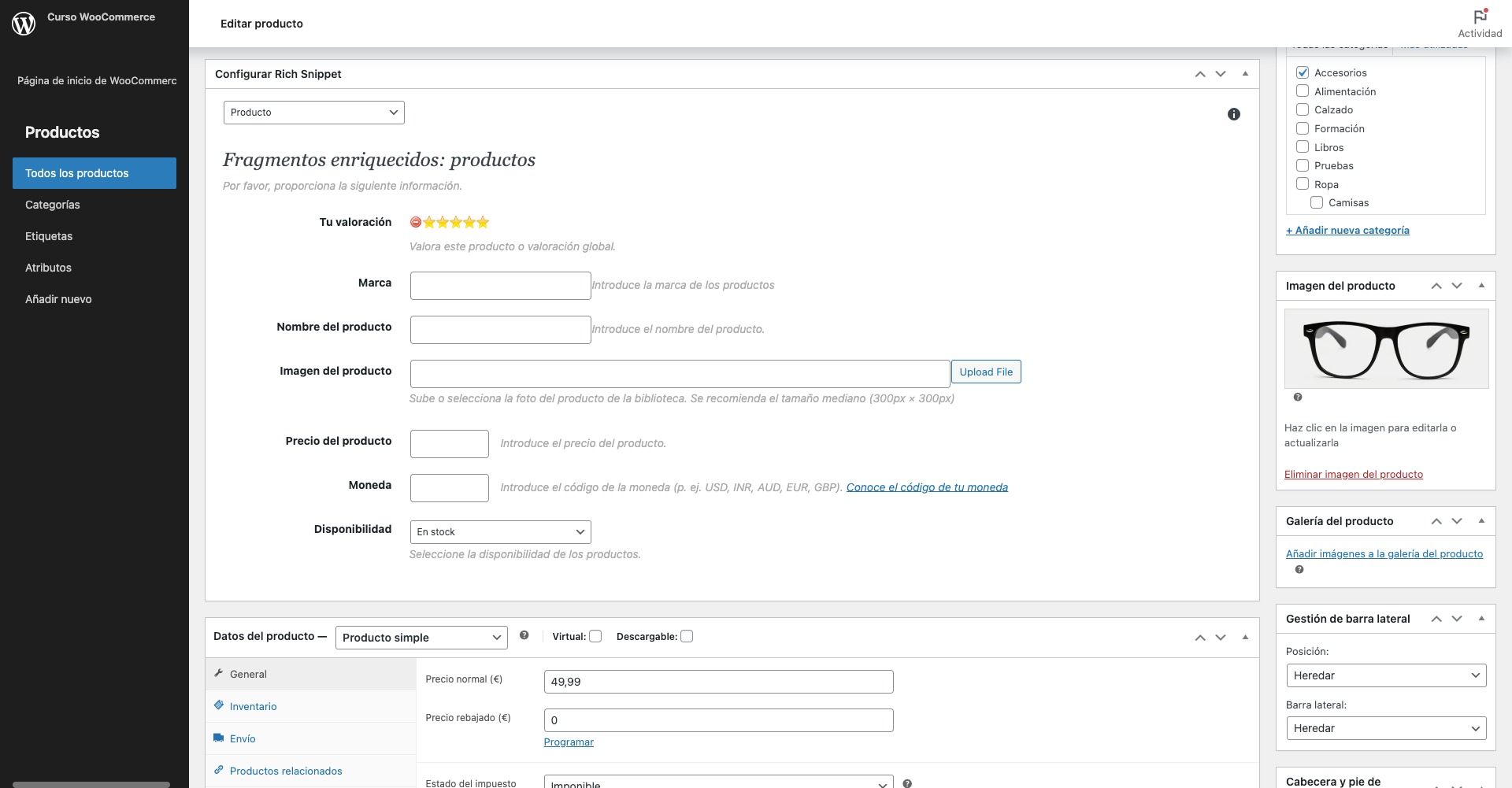Enable the Virtual product checkbox
Screen dimensions: 1512x788
pyautogui.click(x=596, y=635)
